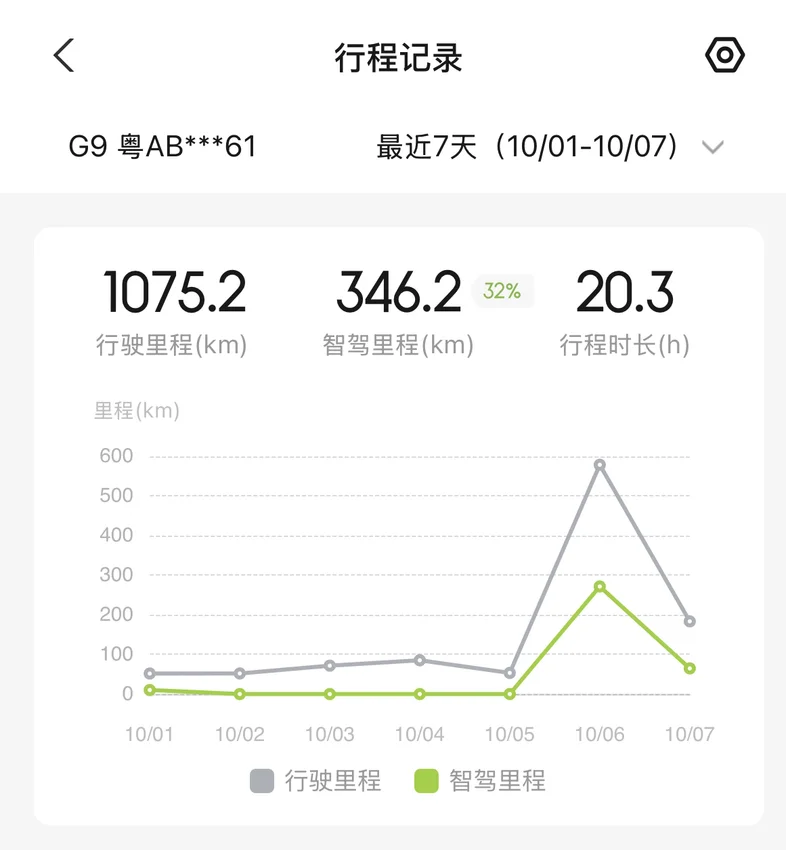This screenshot has width=786, height=850.
Task: Select the grey peak point on 10/06
Action: 600,465
